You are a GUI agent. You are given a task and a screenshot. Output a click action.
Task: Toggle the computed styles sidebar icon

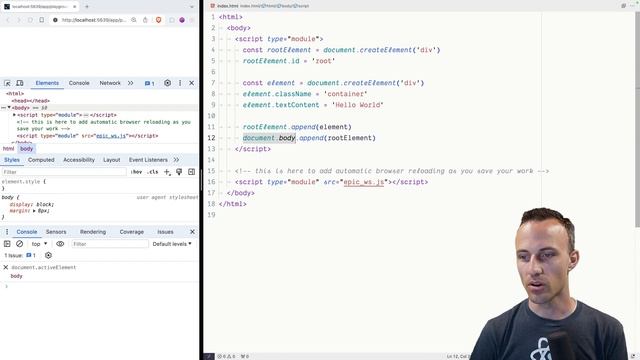point(191,172)
